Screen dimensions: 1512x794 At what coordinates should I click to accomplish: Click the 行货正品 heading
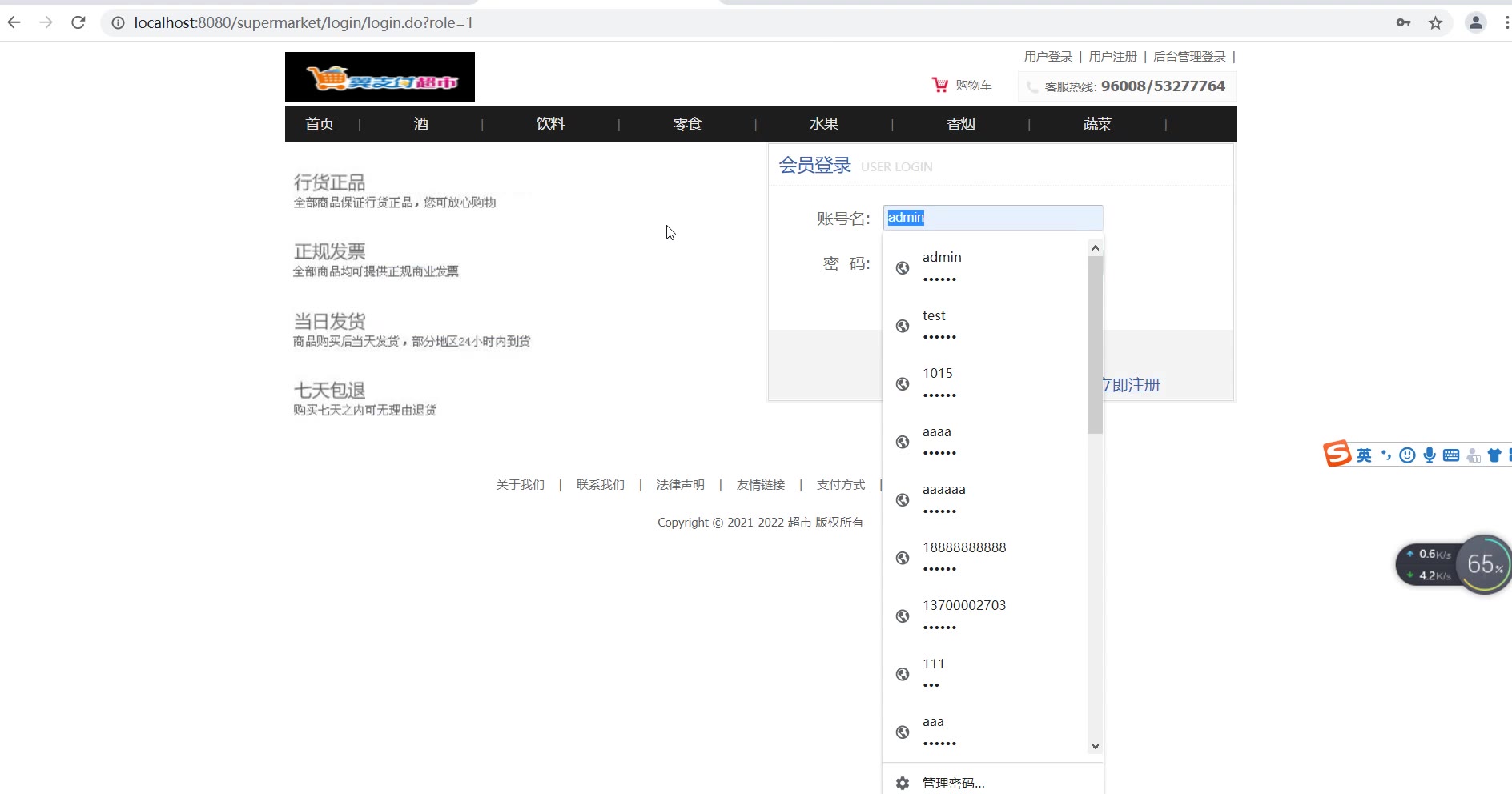(x=329, y=182)
